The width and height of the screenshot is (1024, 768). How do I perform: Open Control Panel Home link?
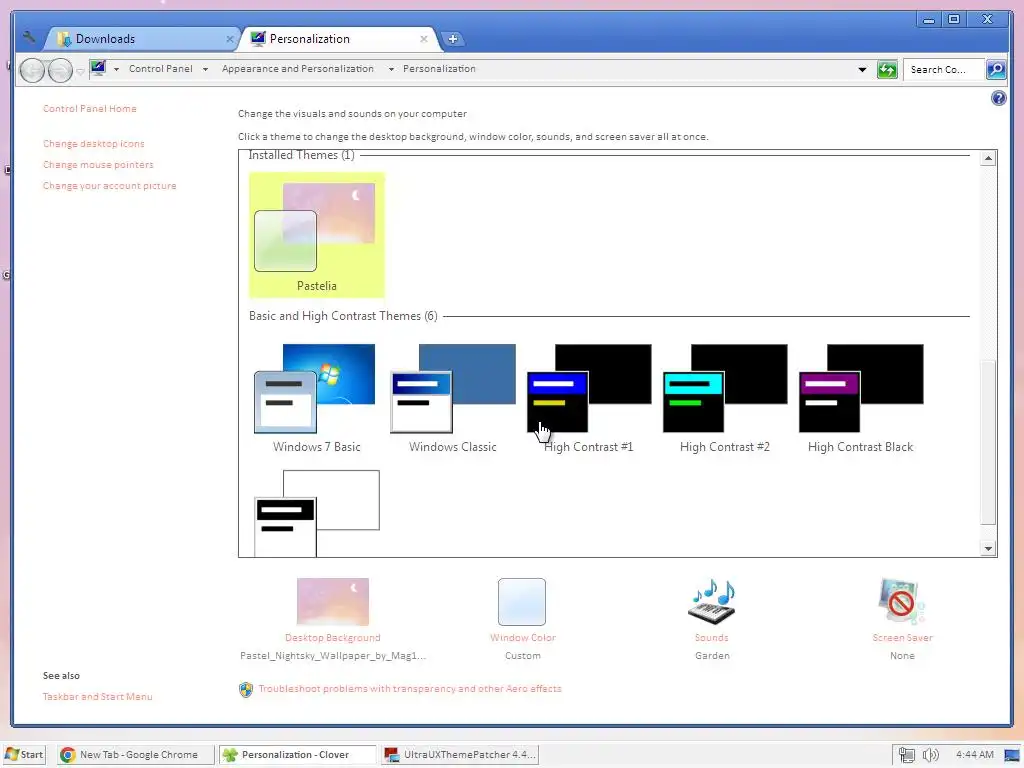89,108
